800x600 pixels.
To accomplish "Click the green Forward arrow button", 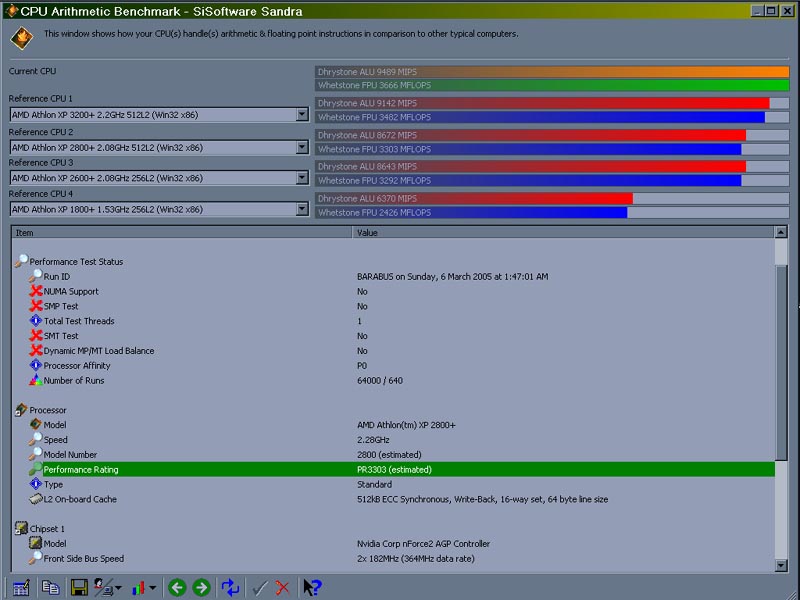I will click(x=201, y=588).
